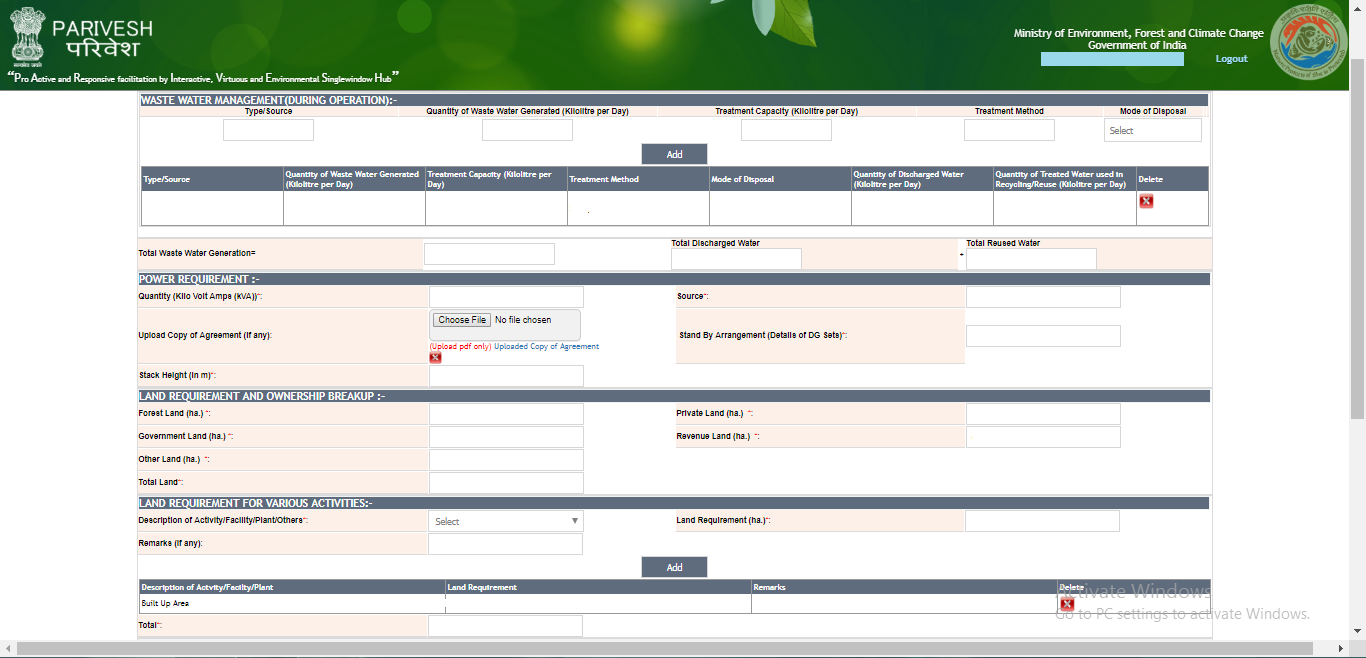Focus the Stand By Arrangement field
Screen dimensions: 1366x658
pyautogui.click(x=1043, y=336)
